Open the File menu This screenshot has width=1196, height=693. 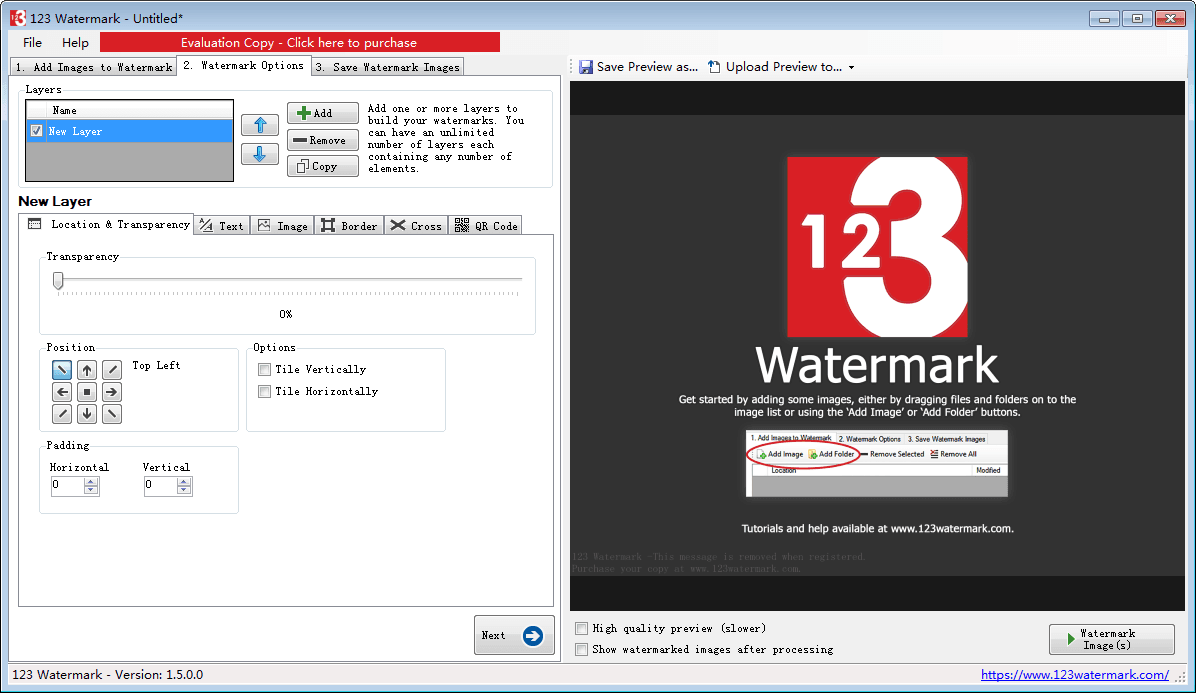pos(32,43)
